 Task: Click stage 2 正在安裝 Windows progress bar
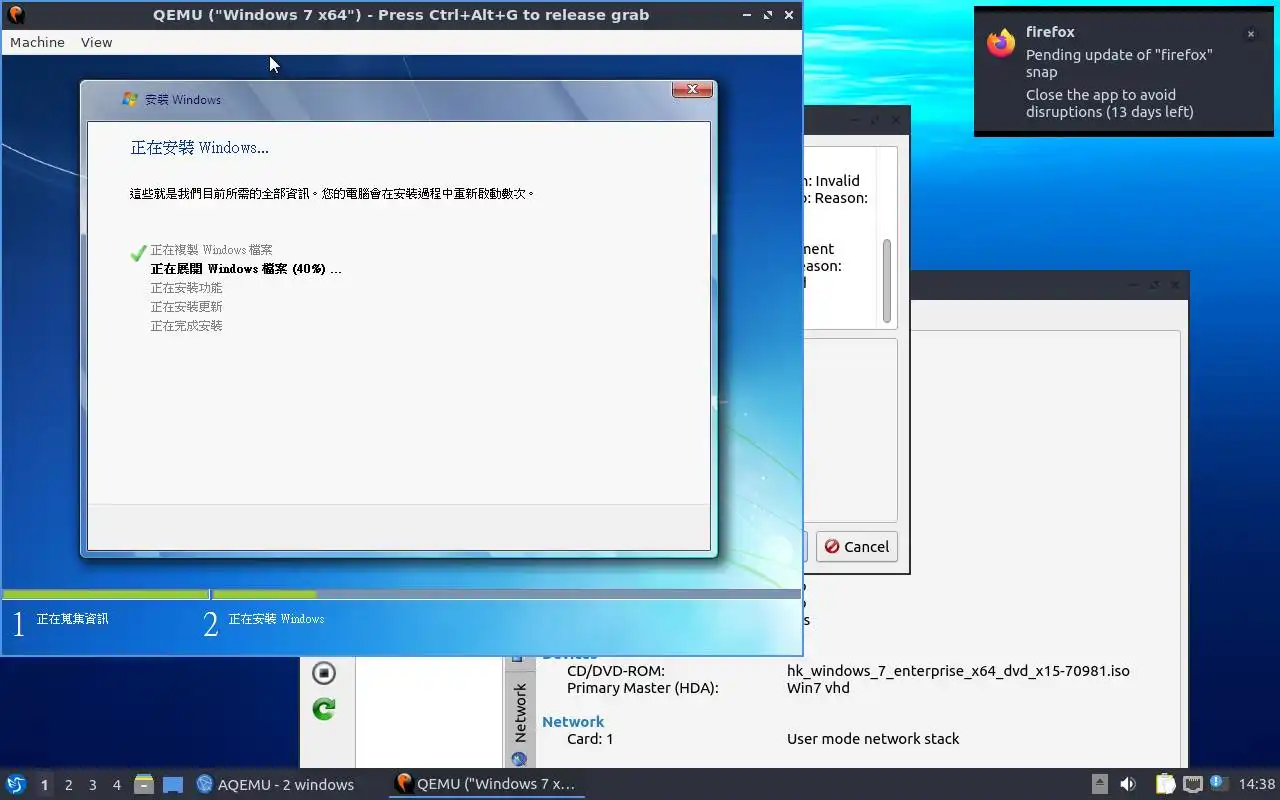coord(507,595)
